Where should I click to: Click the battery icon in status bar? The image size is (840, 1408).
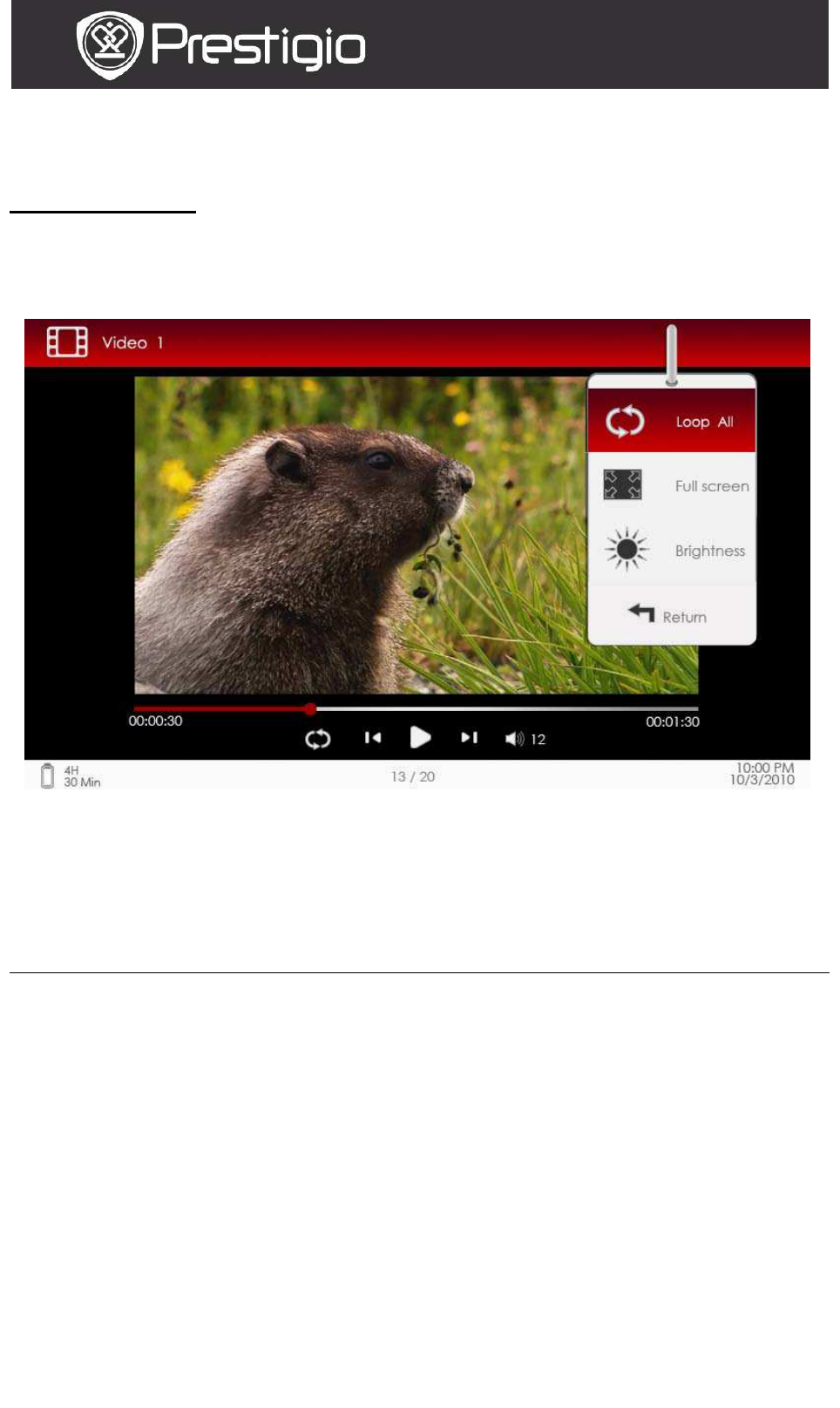pos(48,775)
